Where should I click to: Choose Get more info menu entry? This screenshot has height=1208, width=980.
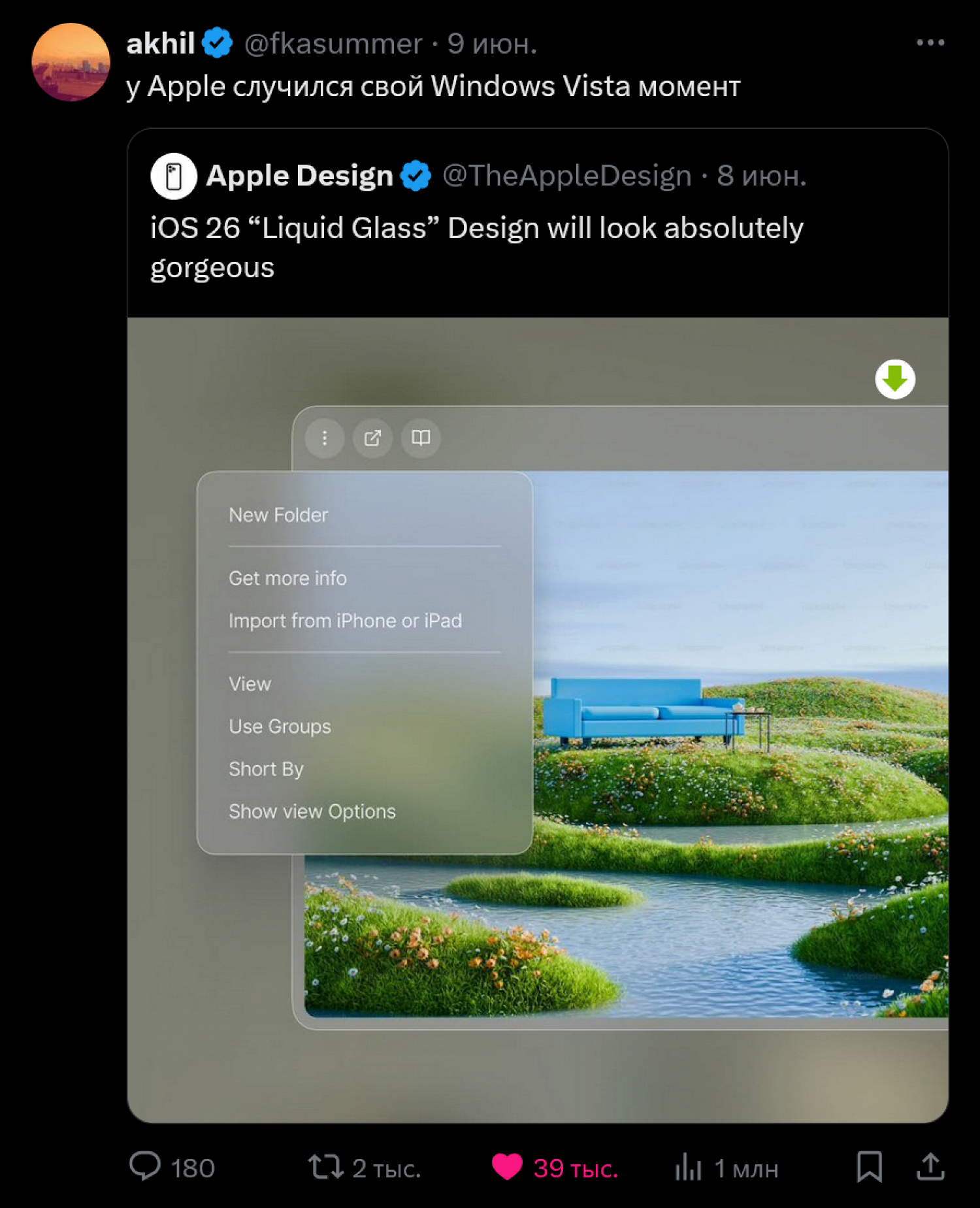click(x=287, y=578)
